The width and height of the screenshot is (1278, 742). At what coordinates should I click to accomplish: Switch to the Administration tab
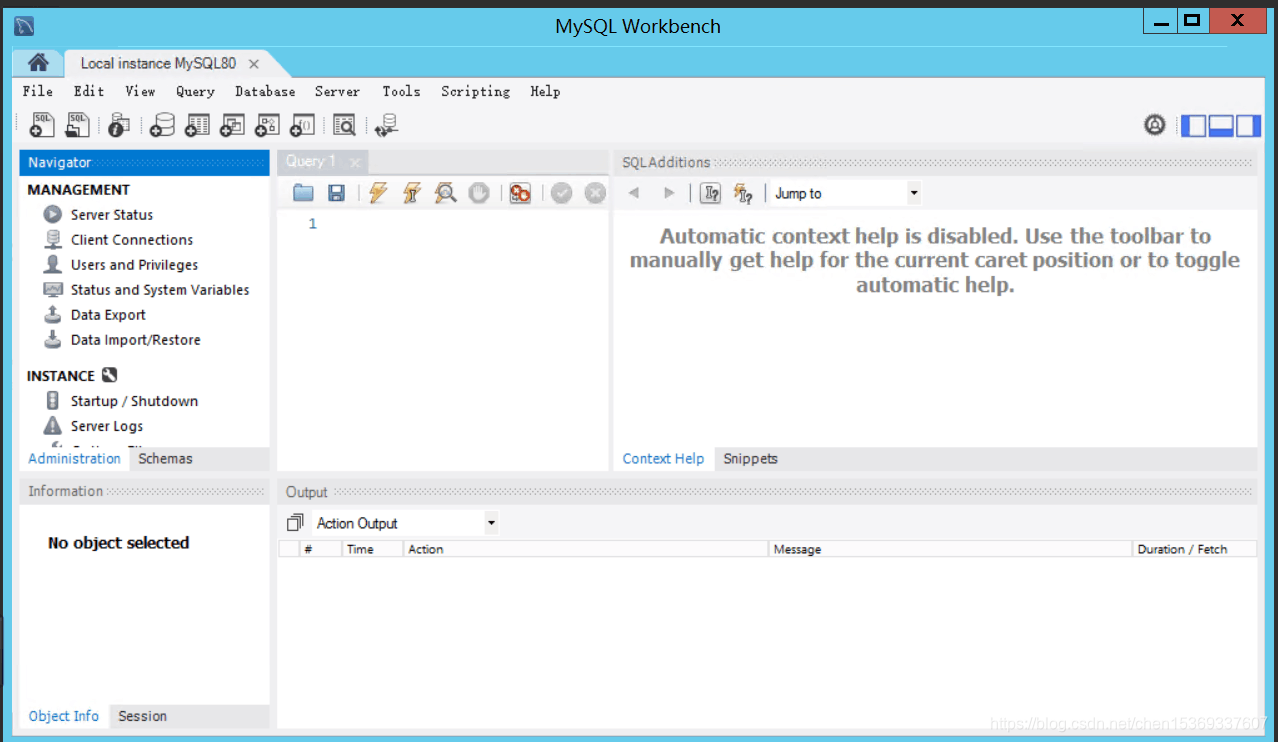[x=74, y=458]
